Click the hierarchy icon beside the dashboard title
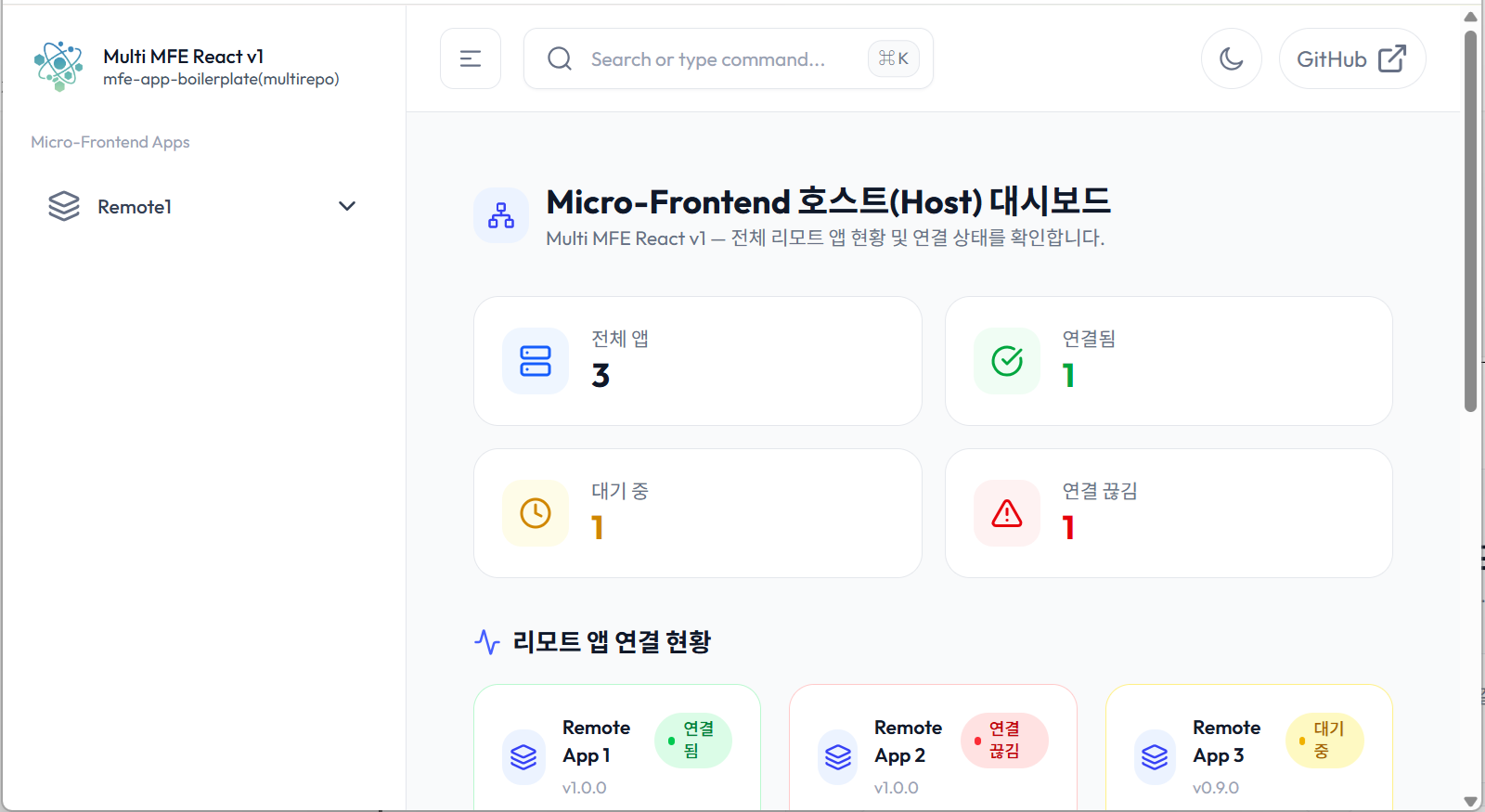The height and width of the screenshot is (812, 1485). (x=501, y=215)
